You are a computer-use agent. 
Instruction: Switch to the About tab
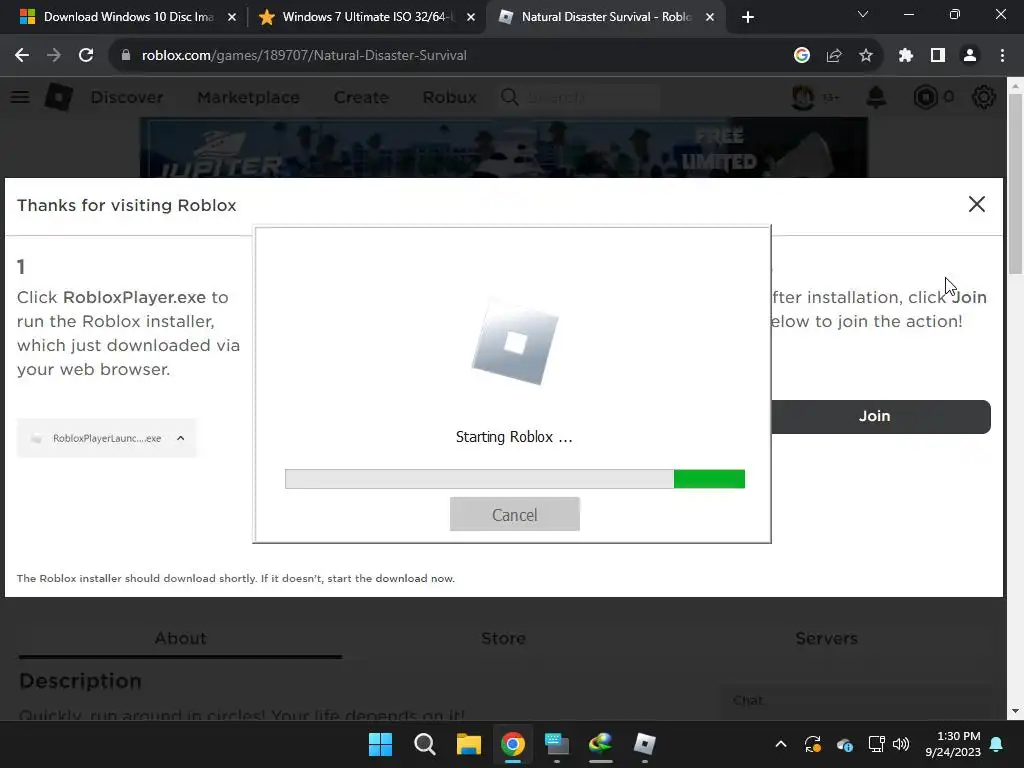pos(180,638)
